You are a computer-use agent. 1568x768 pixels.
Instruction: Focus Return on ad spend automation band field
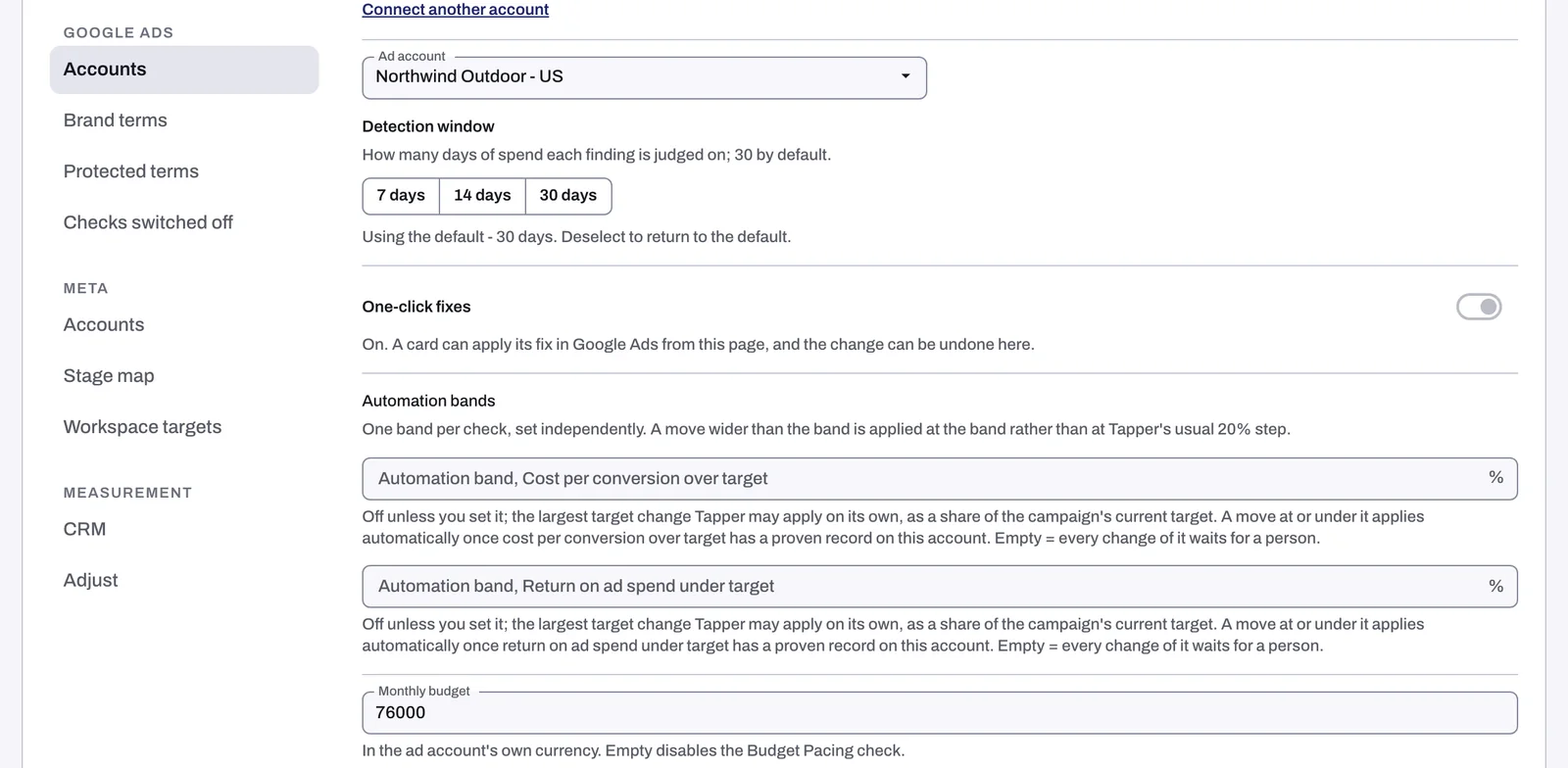click(x=940, y=587)
